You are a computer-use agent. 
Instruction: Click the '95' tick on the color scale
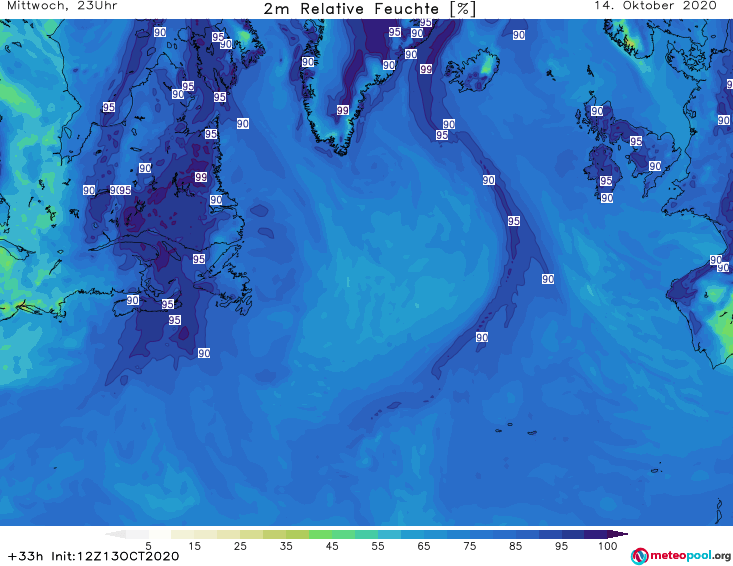tap(561, 545)
